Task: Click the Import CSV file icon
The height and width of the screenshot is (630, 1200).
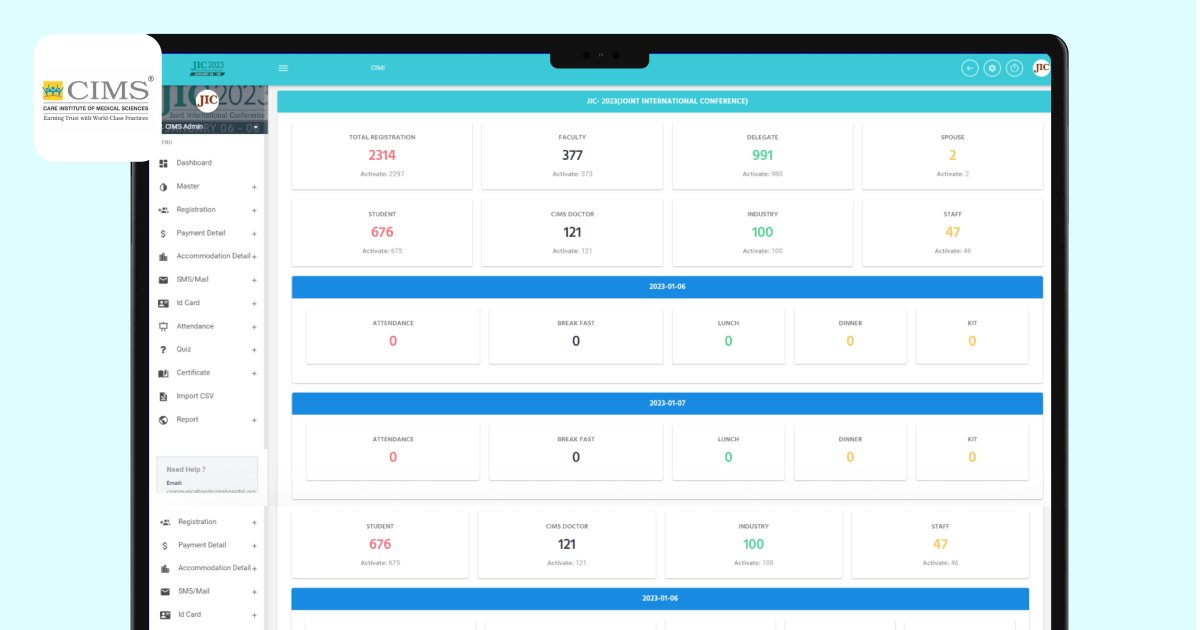Action: tap(163, 396)
